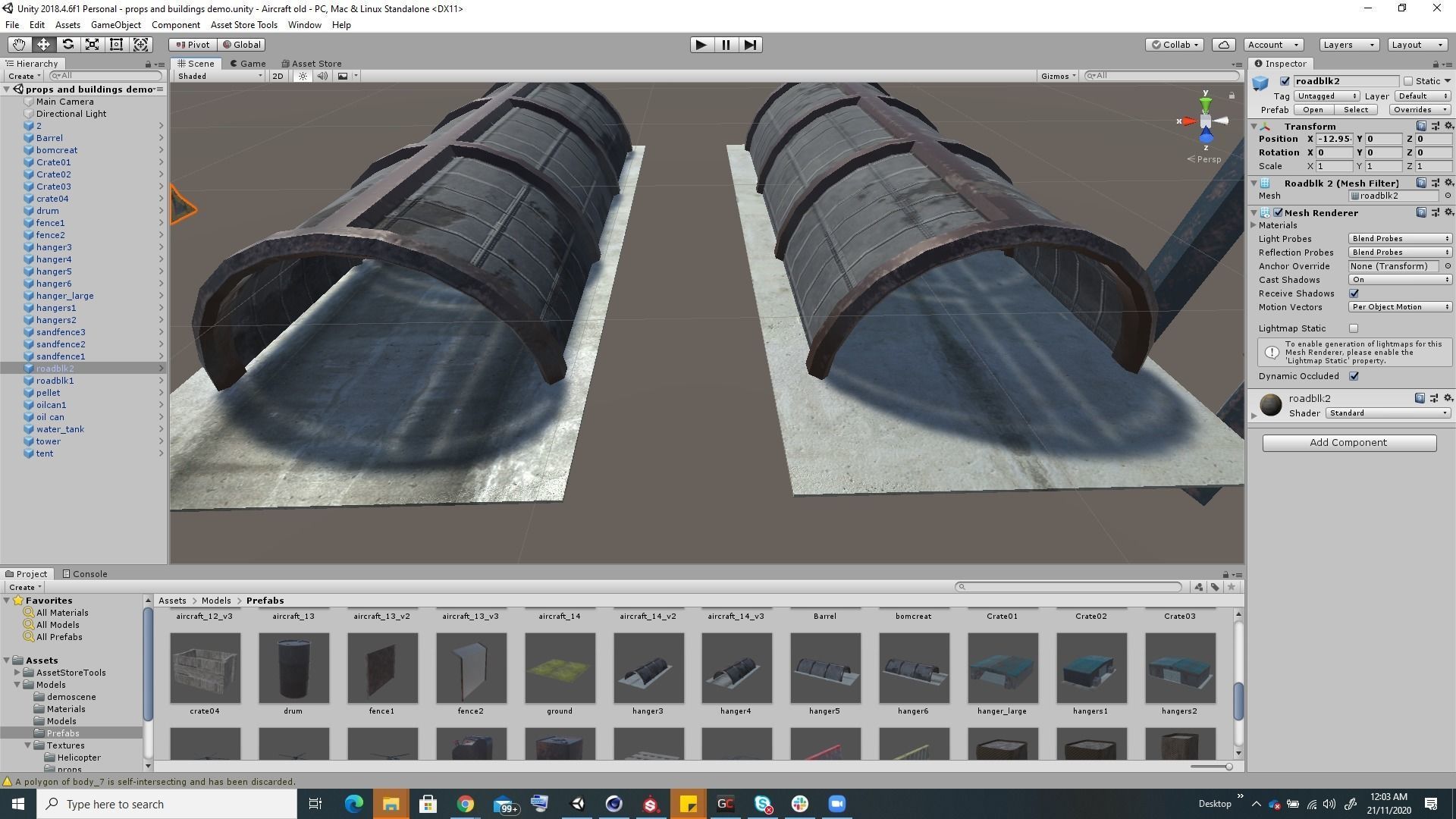Open the Shader Standard dropdown
This screenshot has height=819, width=1456.
pos(1388,413)
